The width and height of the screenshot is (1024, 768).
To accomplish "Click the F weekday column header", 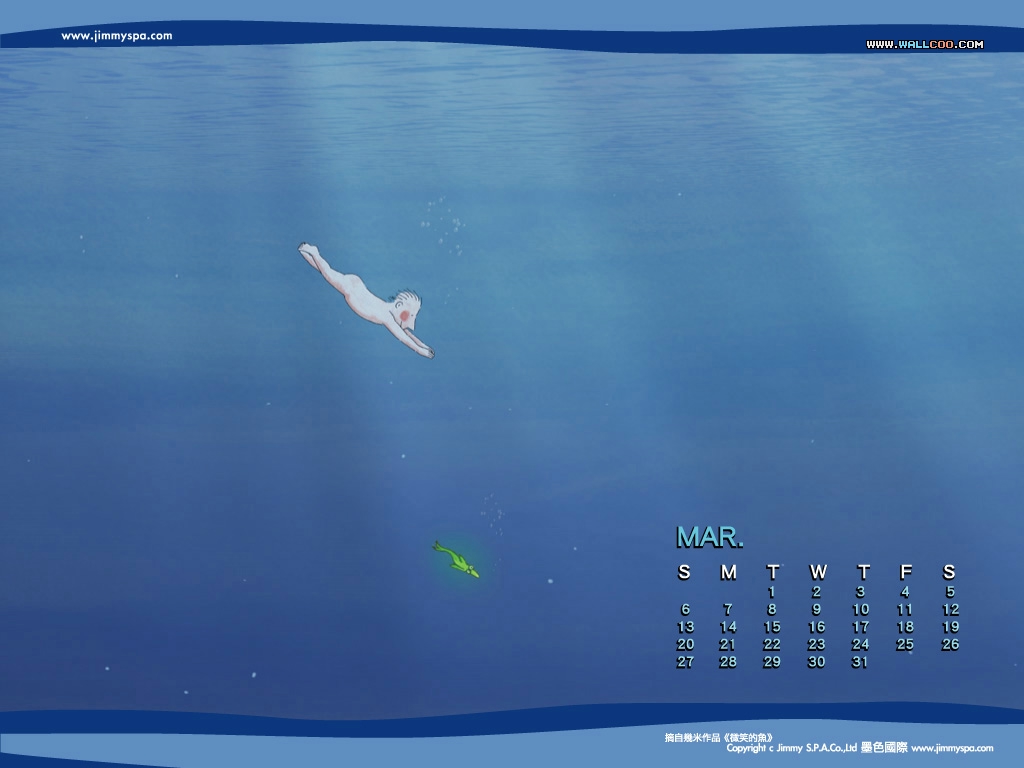I will [x=905, y=572].
